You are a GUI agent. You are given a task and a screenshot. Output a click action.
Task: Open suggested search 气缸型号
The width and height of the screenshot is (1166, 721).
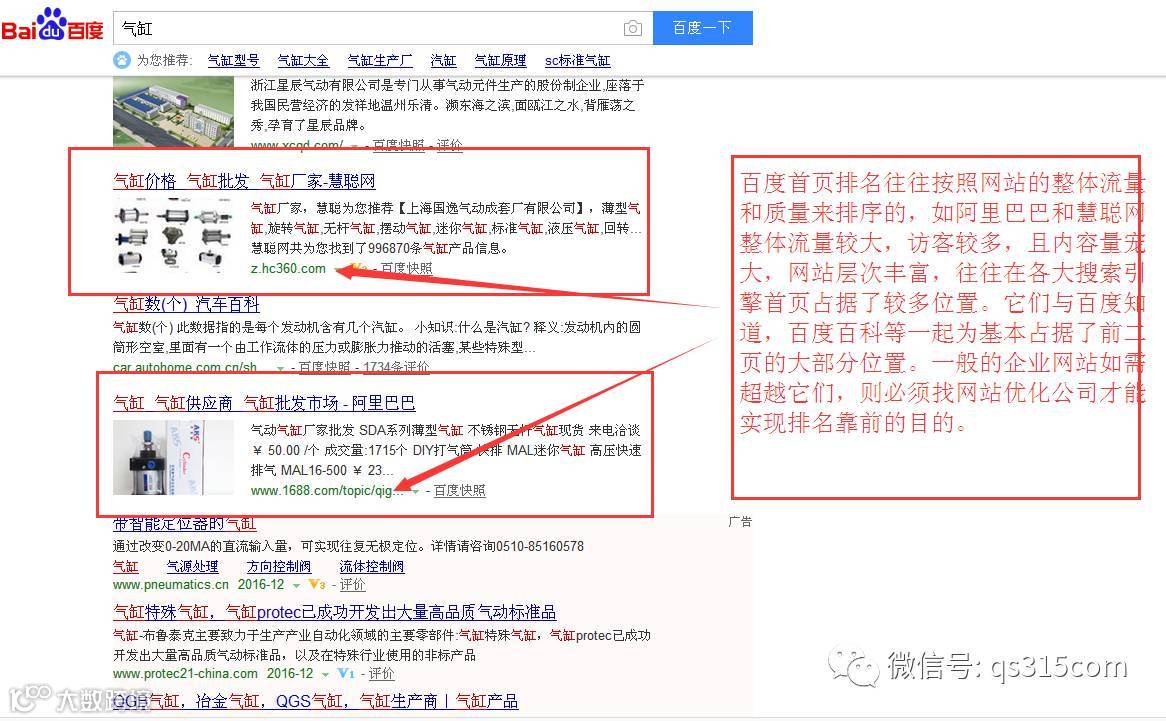pyautogui.click(x=233, y=60)
